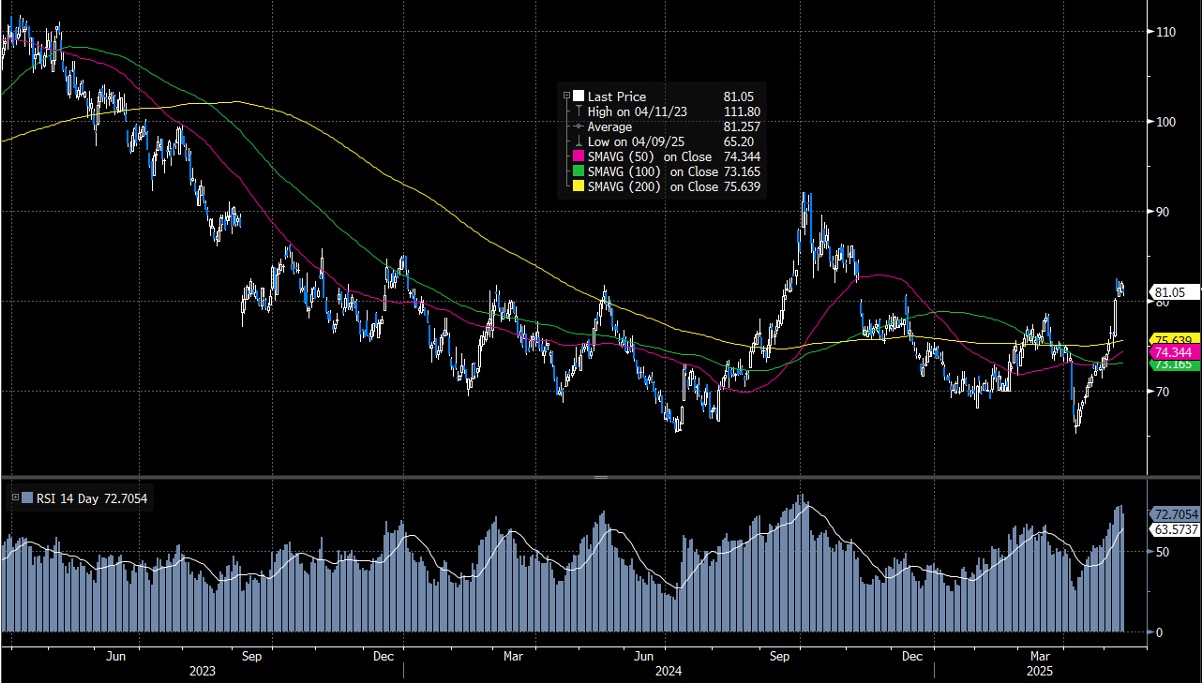
Task: Select the High marker icon in legend
Action: tap(578, 112)
